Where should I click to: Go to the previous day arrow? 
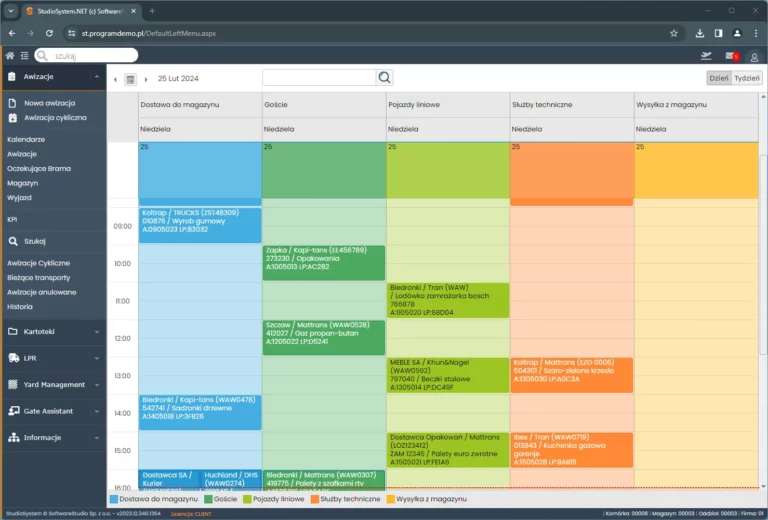coord(115,79)
